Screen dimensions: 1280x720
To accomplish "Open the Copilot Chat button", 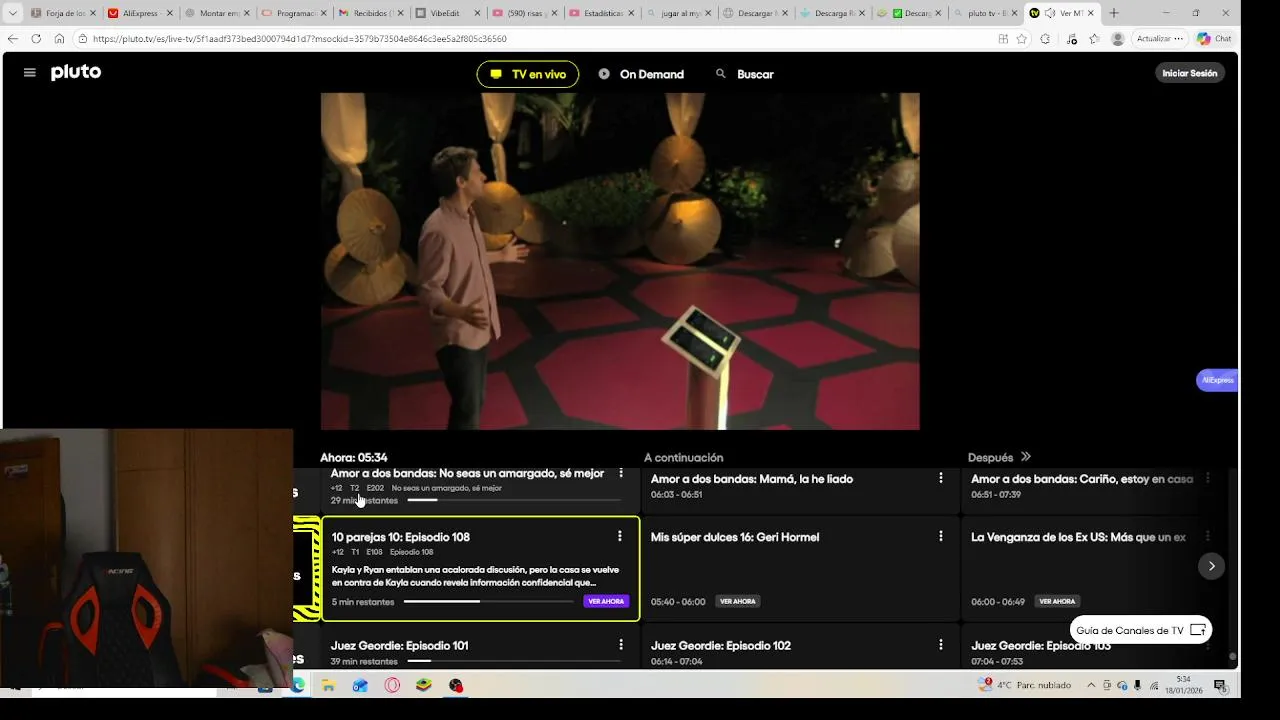I will tap(1215, 39).
